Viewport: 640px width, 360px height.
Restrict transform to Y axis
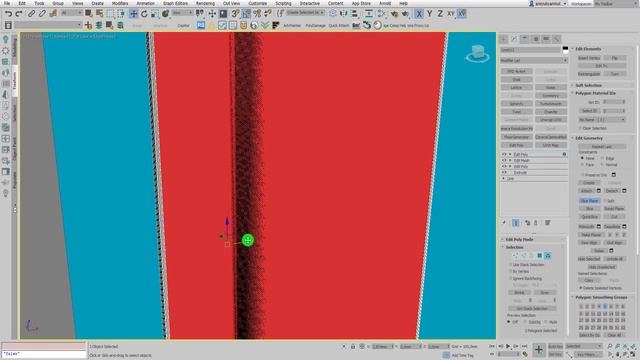pos(429,14)
